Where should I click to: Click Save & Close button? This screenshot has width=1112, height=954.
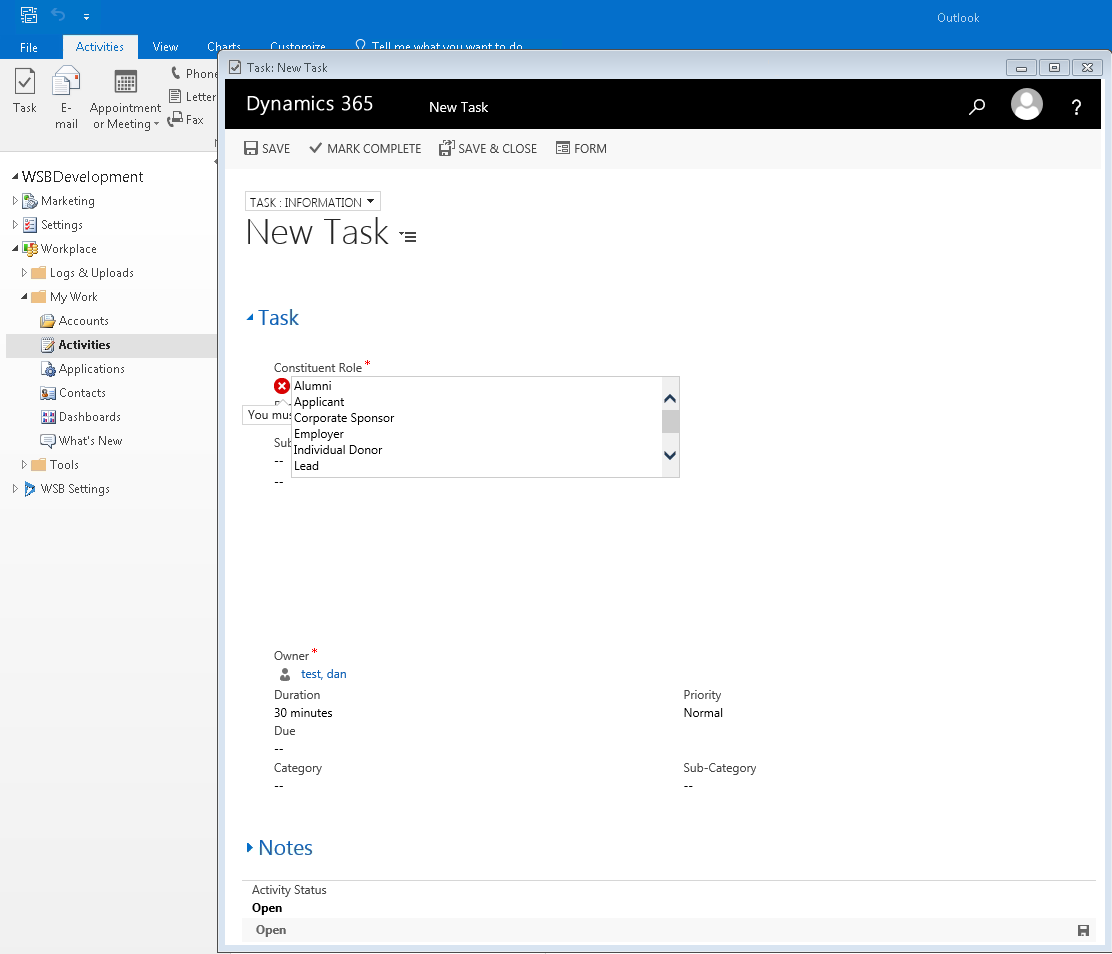point(488,148)
